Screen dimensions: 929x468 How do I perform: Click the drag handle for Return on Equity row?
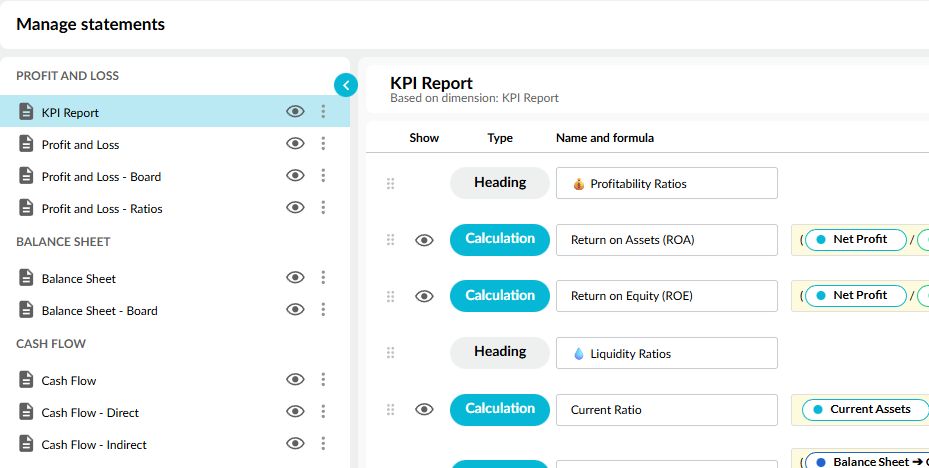tap(391, 296)
